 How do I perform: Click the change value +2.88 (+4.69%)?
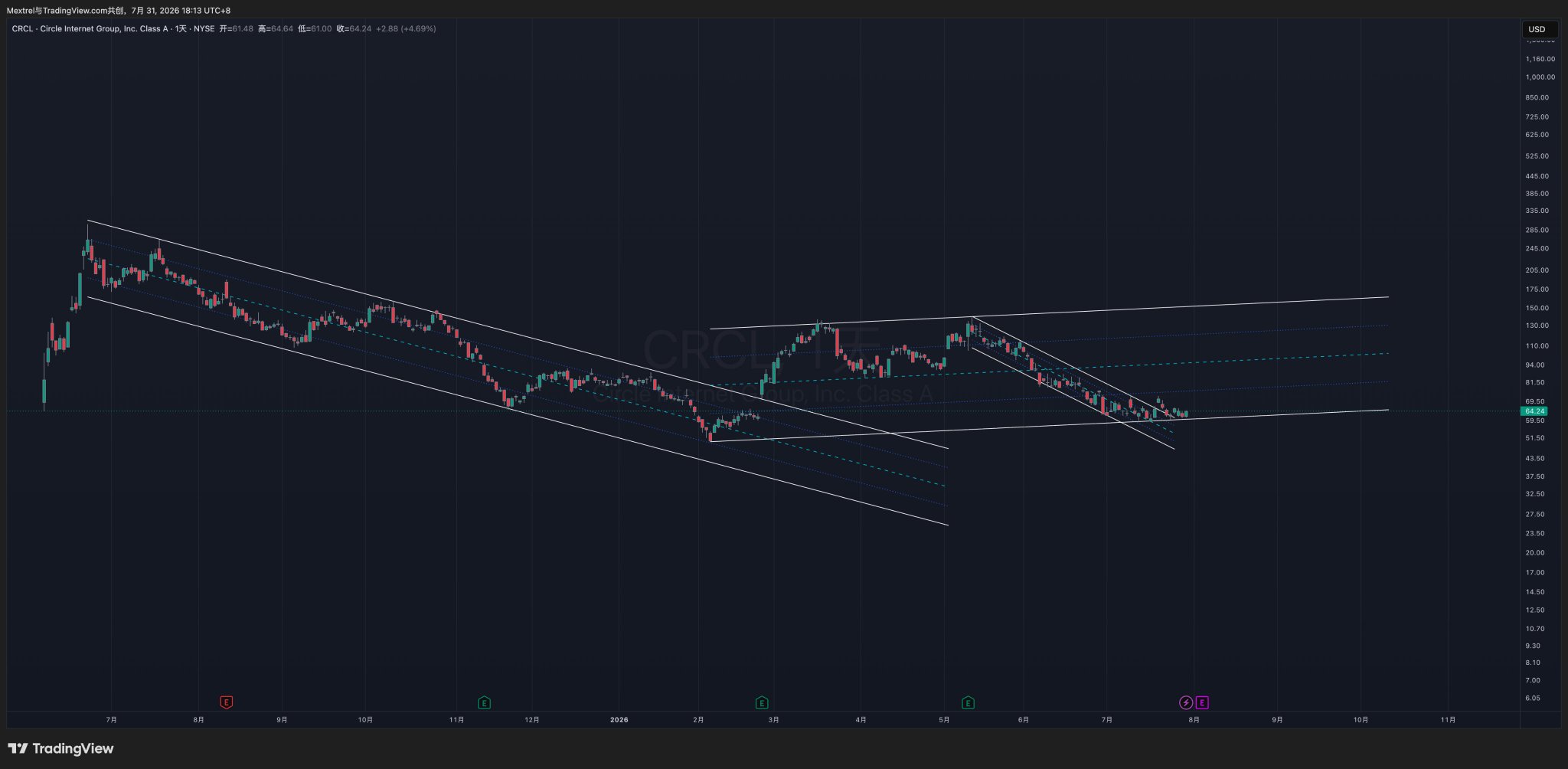(406, 29)
